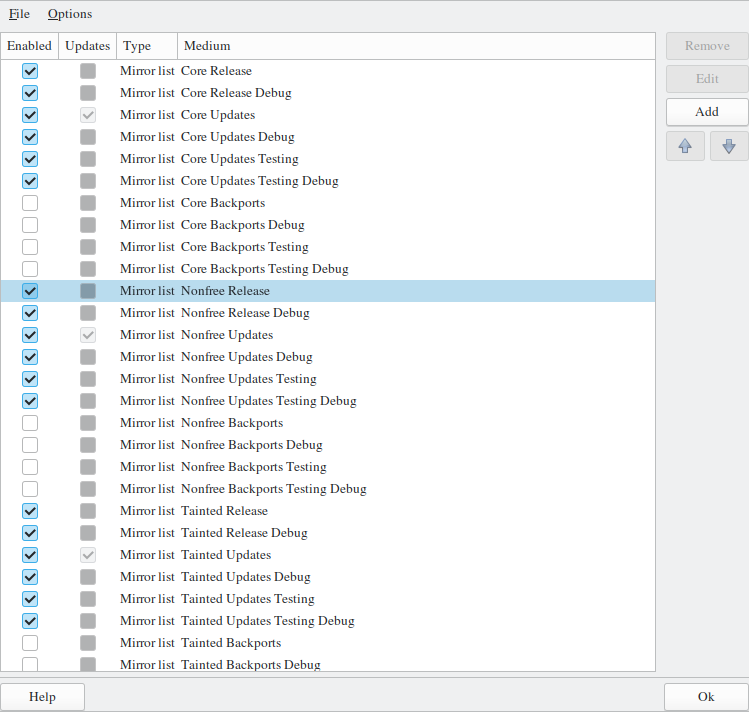This screenshot has height=712, width=749.
Task: Uncheck Enabled for Nonfree Release
Action: (x=30, y=291)
